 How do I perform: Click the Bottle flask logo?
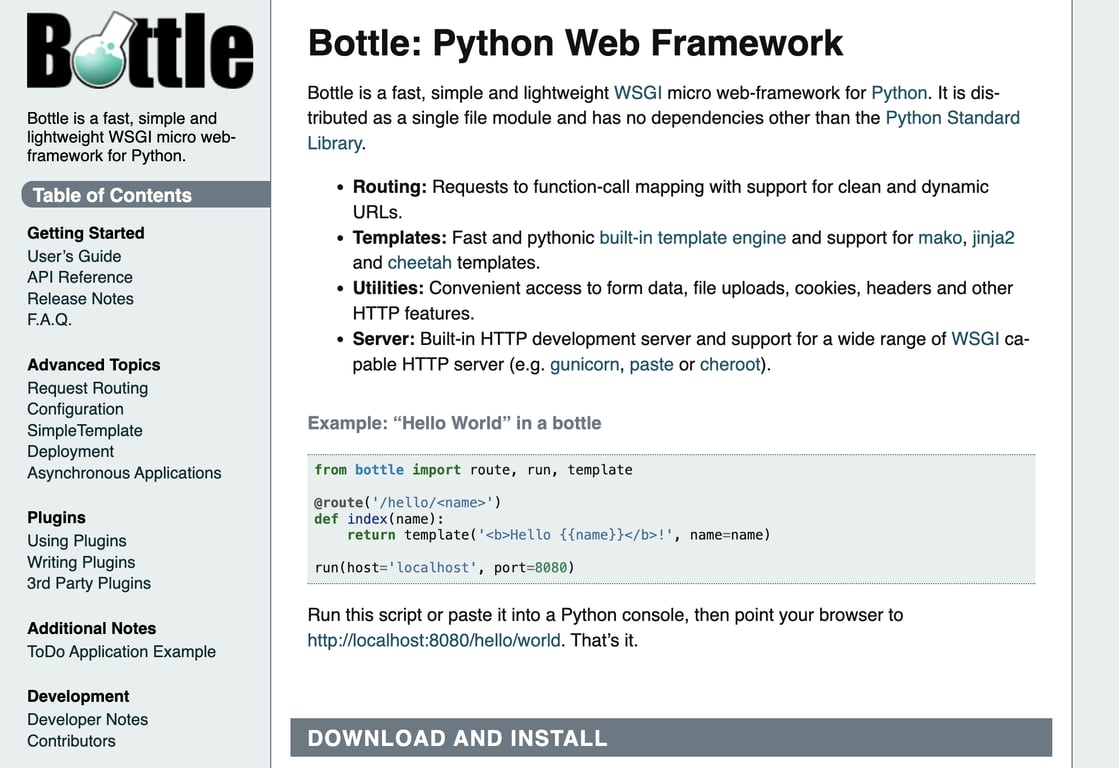[x=140, y=50]
